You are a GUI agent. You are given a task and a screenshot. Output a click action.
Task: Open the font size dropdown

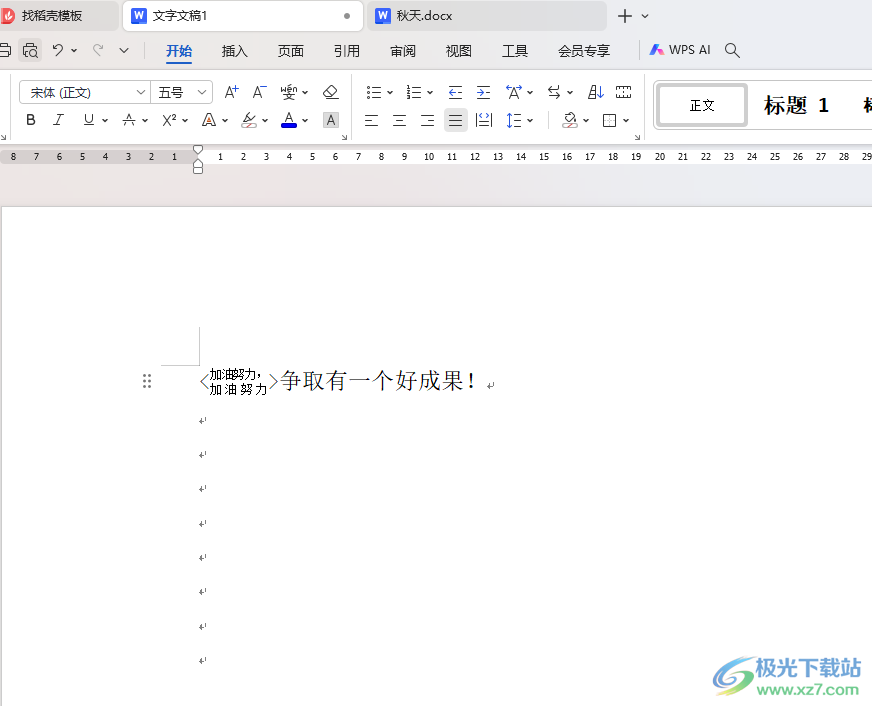(202, 92)
